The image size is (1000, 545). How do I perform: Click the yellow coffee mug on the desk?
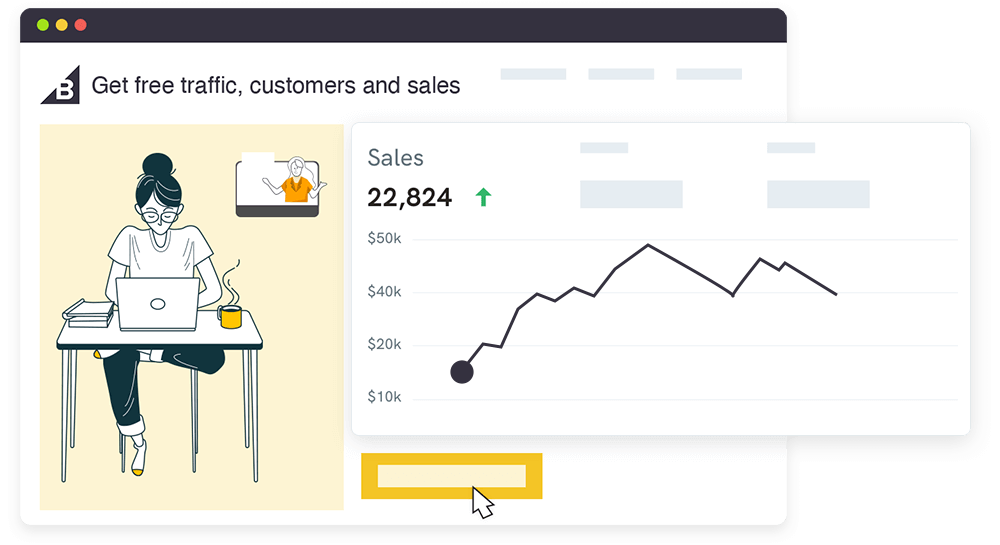tap(230, 316)
